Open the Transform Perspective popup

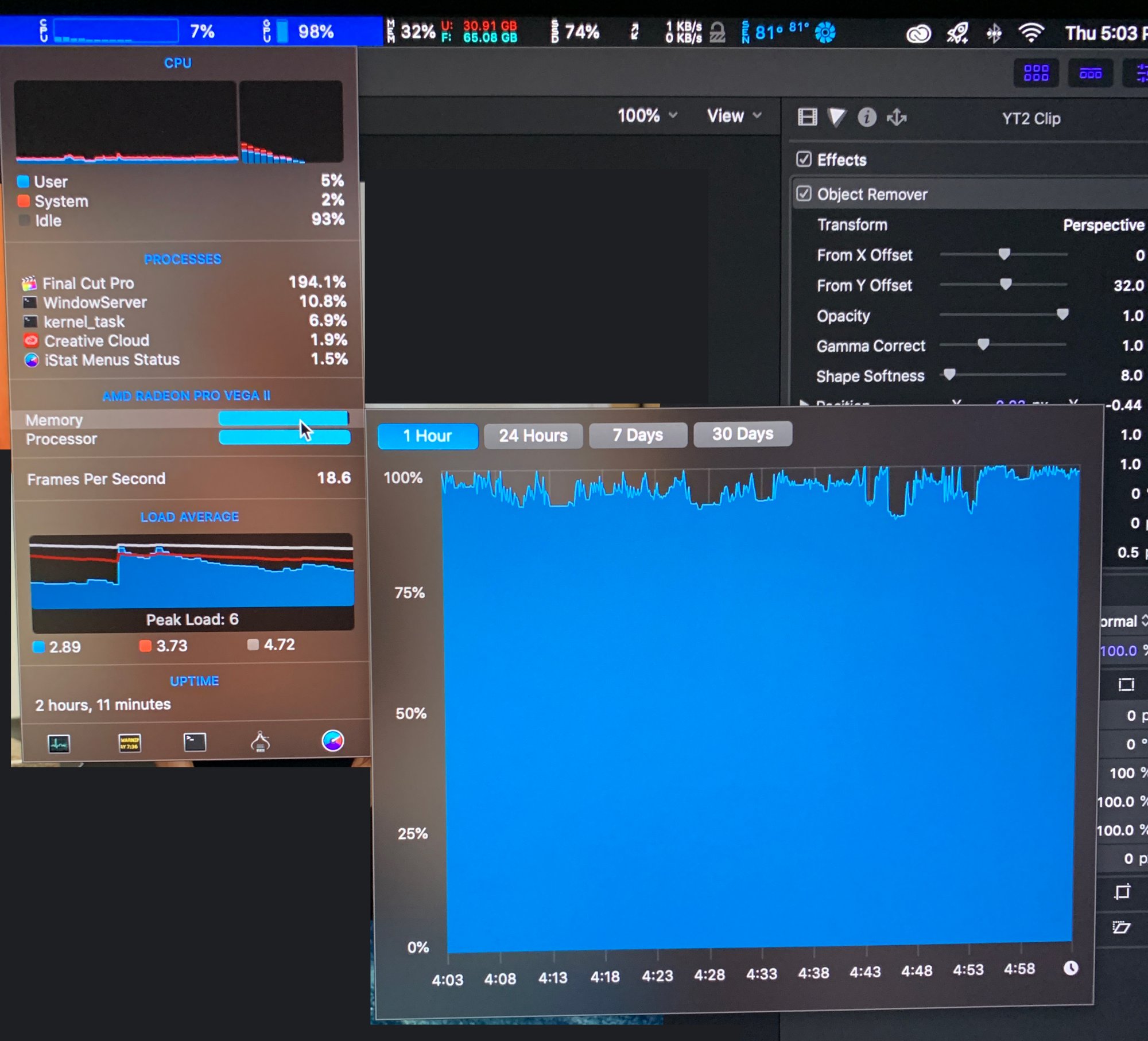click(1103, 225)
